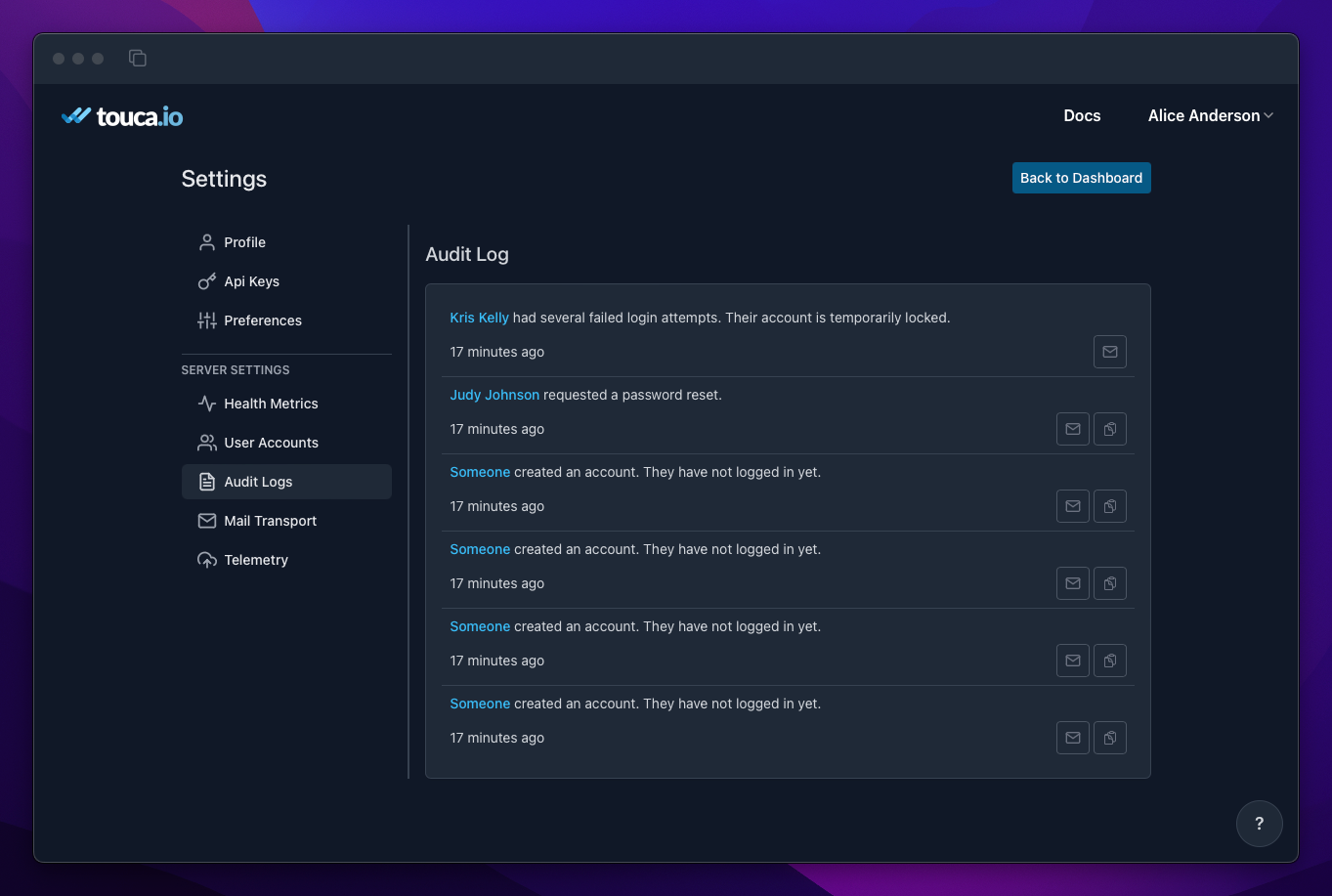This screenshot has height=896, width=1332.
Task: Open the Preferences settings page
Action: point(286,320)
